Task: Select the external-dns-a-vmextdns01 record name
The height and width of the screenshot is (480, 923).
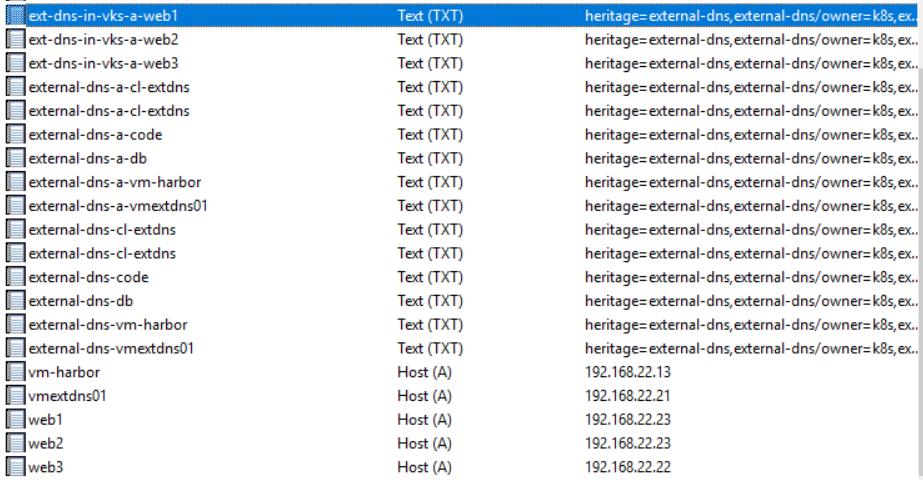Action: tap(117, 206)
